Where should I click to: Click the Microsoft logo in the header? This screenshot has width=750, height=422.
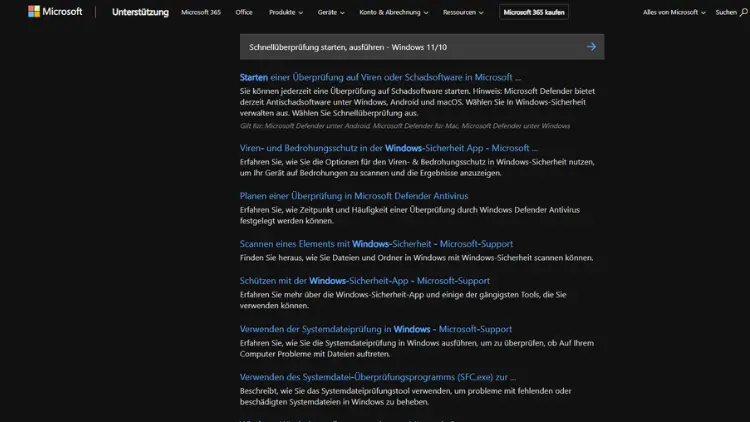point(55,11)
